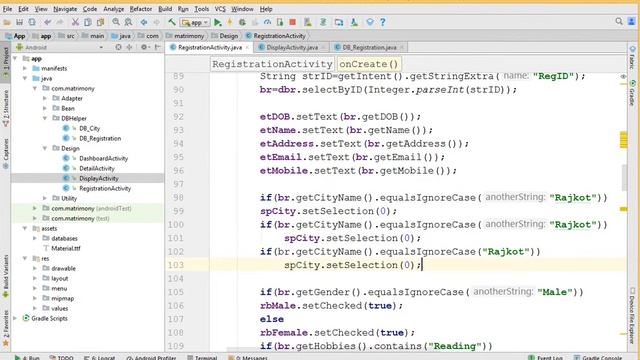Click the yellow warning marker stripe
The height and width of the screenshot is (360, 640).
[623, 140]
